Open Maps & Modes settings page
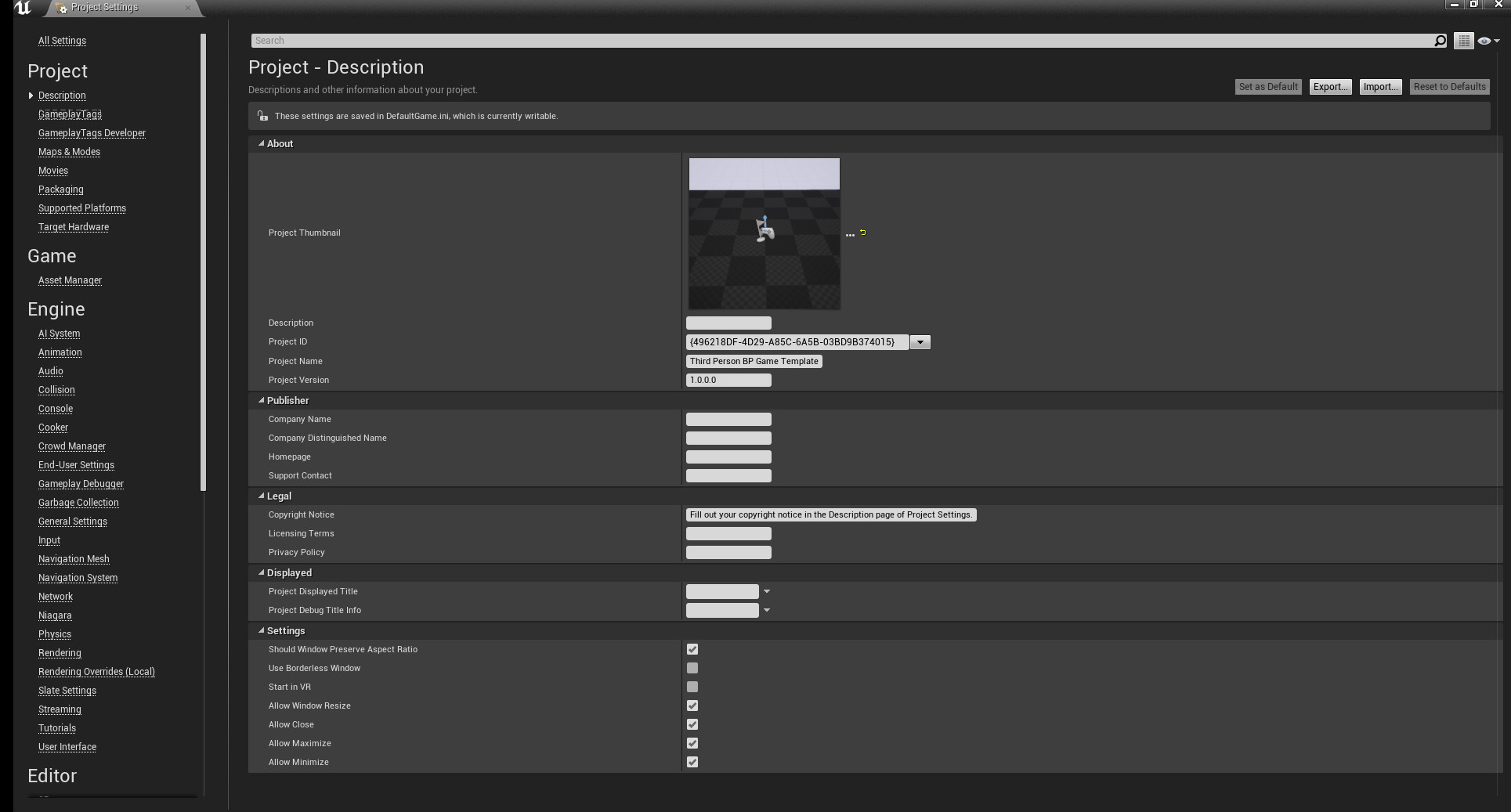This screenshot has height=812, width=1511. pyautogui.click(x=69, y=152)
